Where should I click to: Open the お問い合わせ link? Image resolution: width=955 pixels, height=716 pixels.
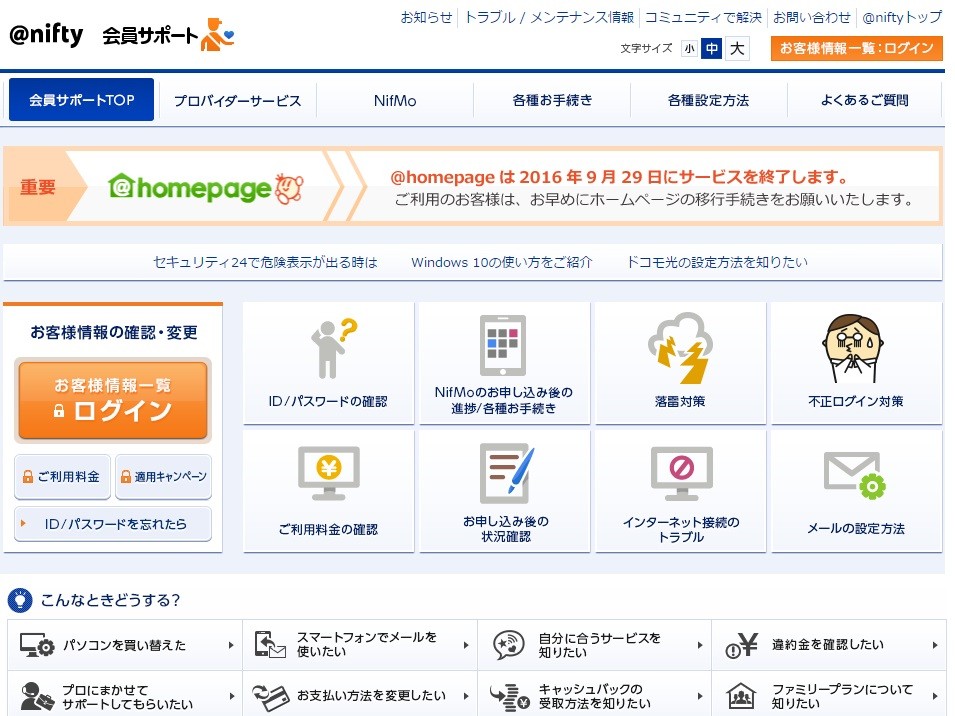click(x=811, y=17)
